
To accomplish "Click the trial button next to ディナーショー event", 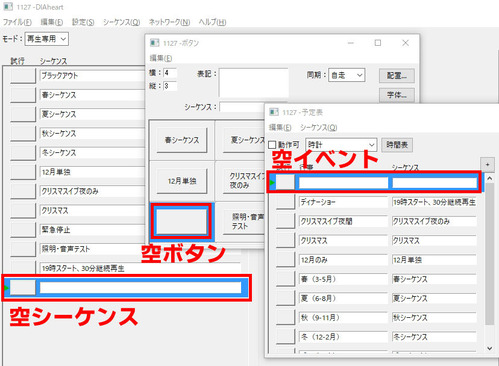I will coord(286,202).
